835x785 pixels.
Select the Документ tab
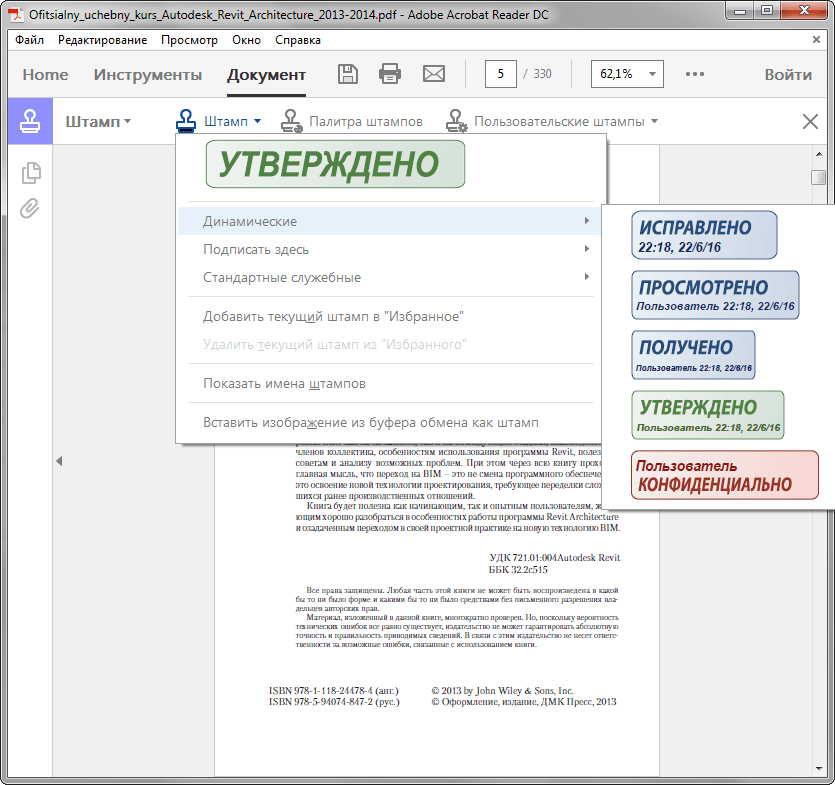tap(266, 75)
